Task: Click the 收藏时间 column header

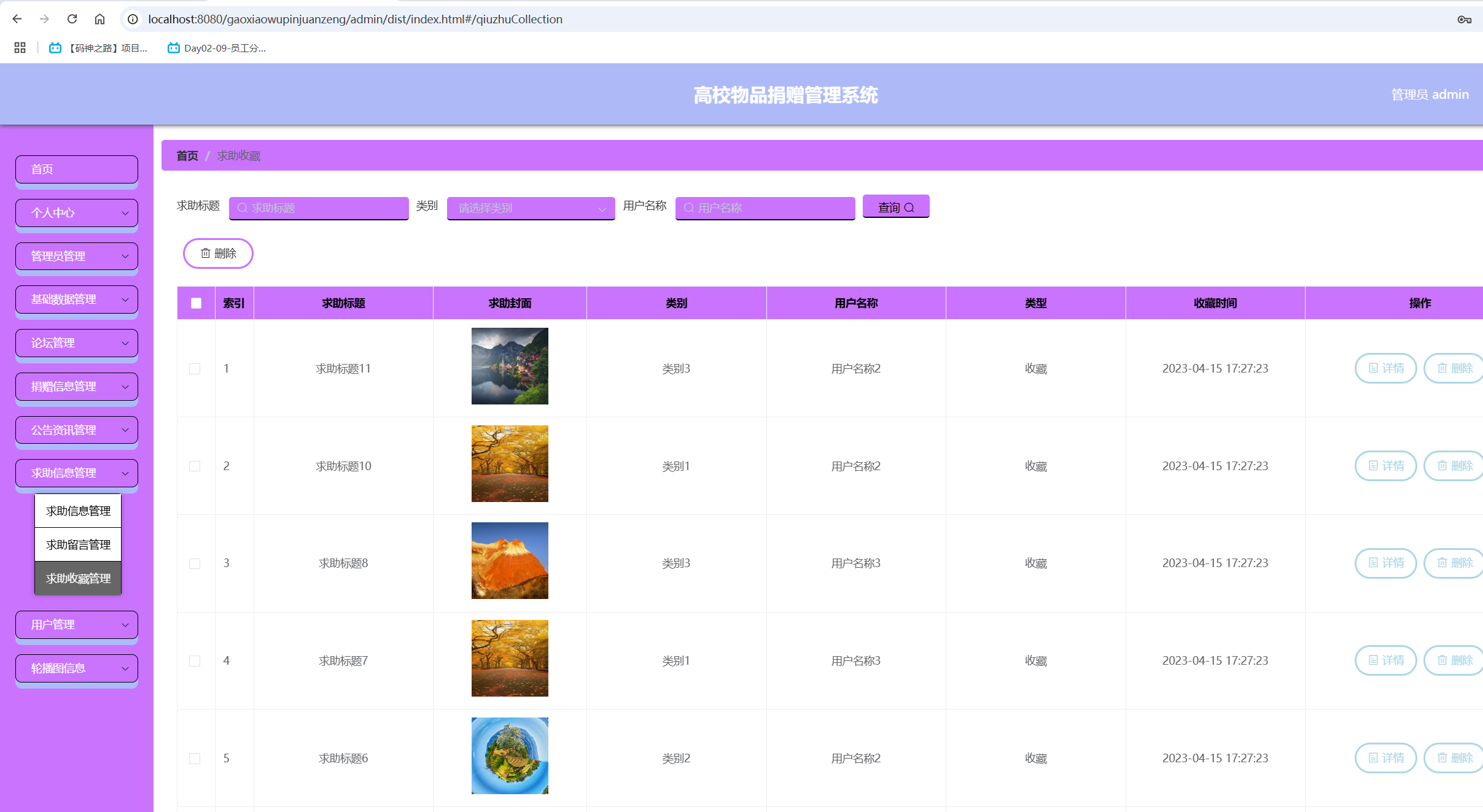Action: point(1215,303)
